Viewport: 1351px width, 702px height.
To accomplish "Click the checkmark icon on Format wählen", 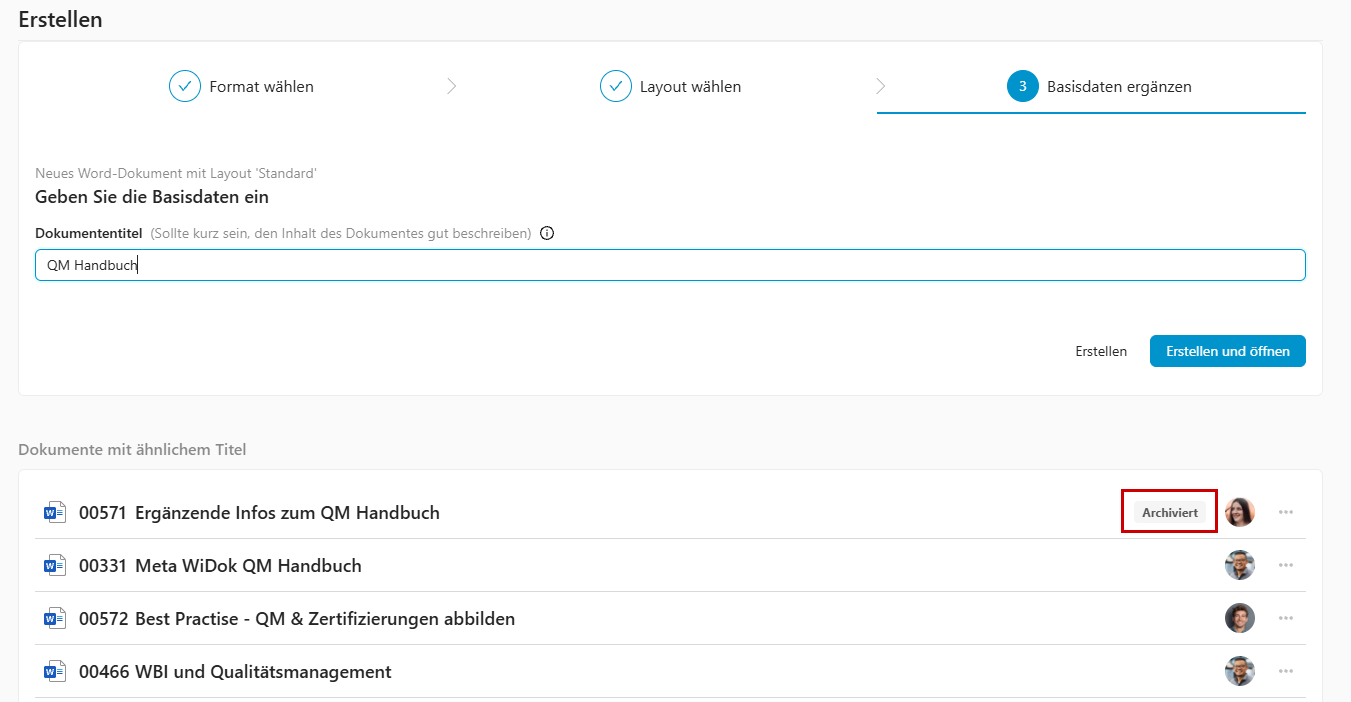I will click(184, 86).
